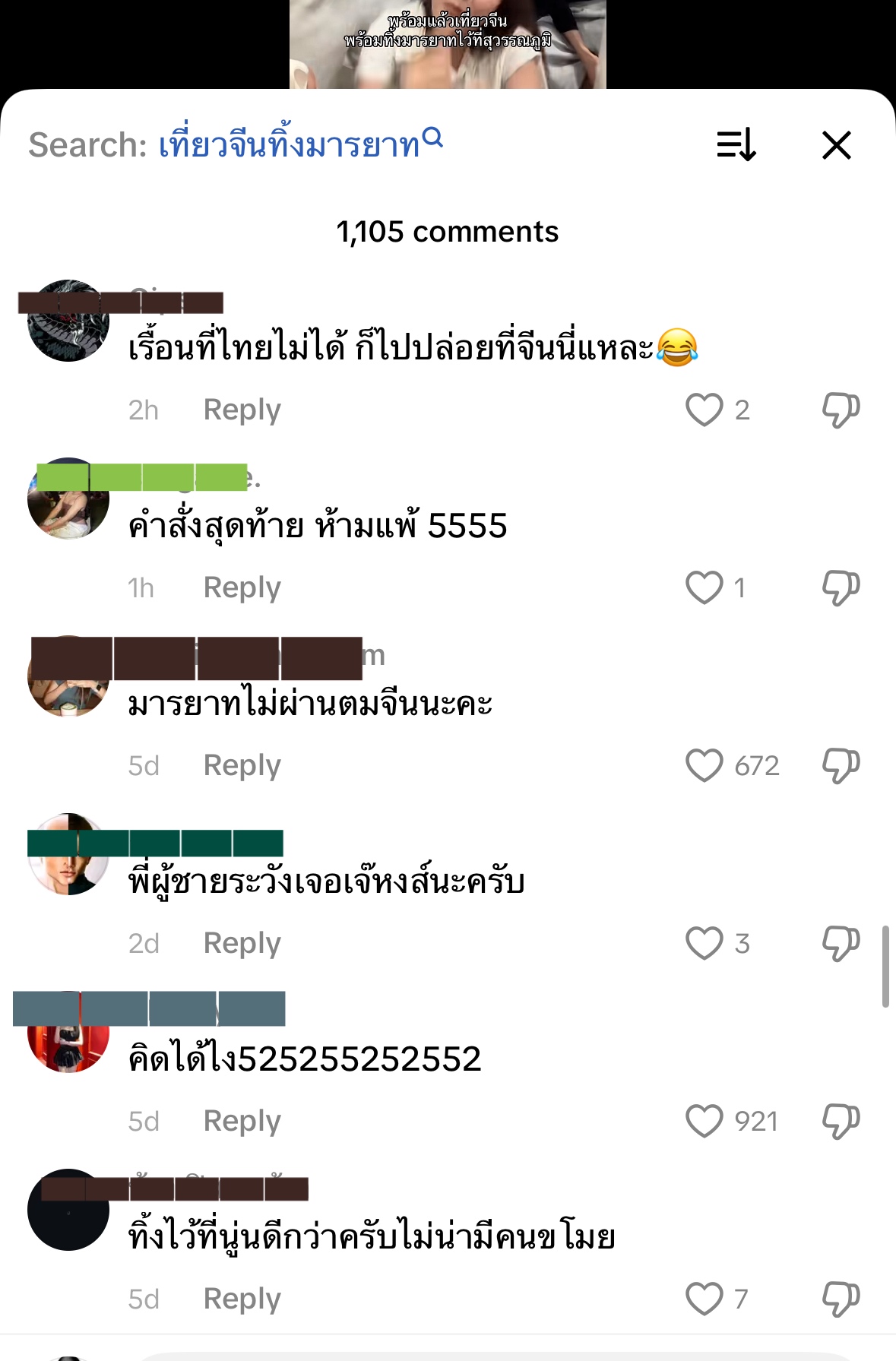The image size is (896, 1361).
Task: Like the comment with 672 likes
Action: tap(704, 765)
